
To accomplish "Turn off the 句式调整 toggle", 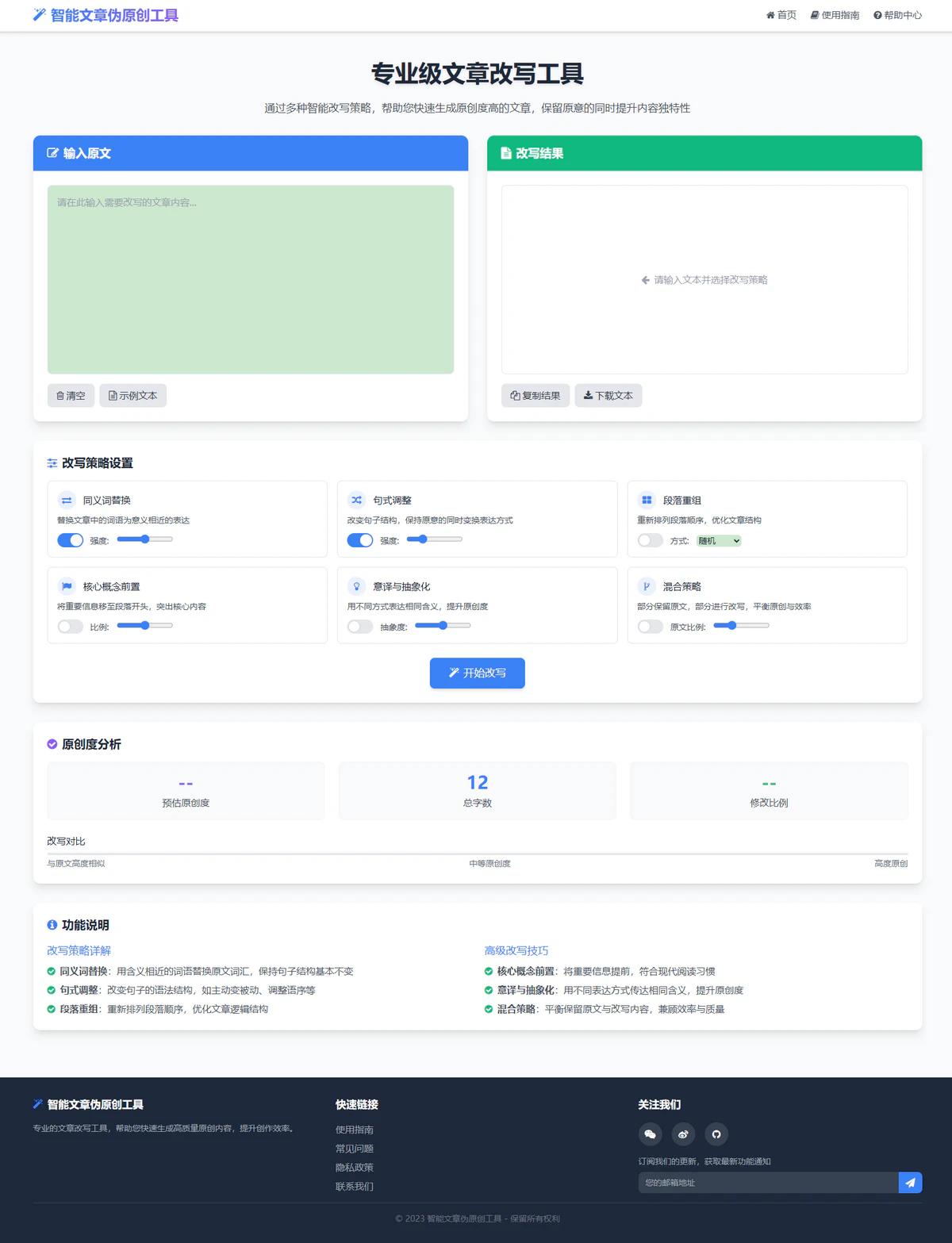I will click(x=360, y=540).
